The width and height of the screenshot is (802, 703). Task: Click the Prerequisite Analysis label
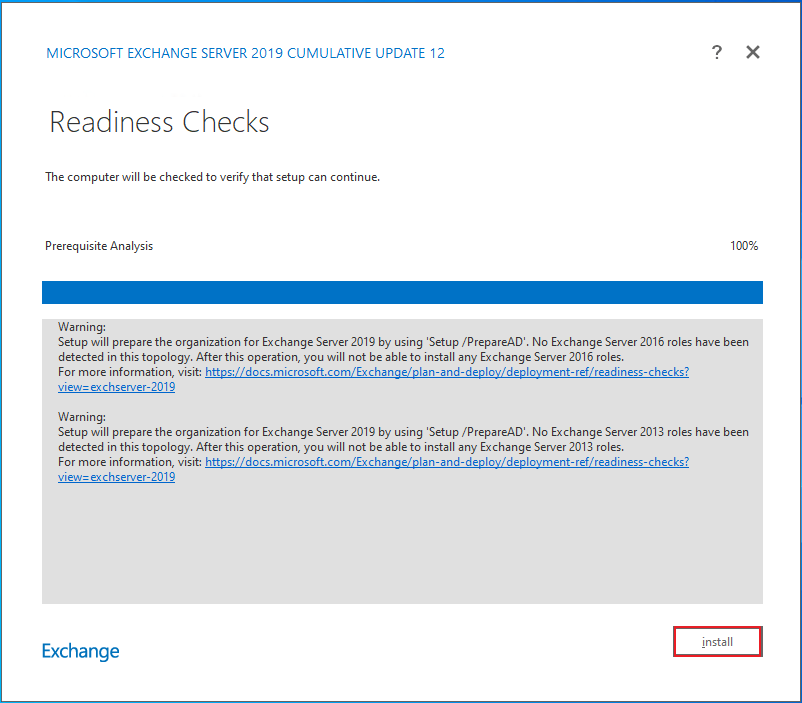(99, 246)
